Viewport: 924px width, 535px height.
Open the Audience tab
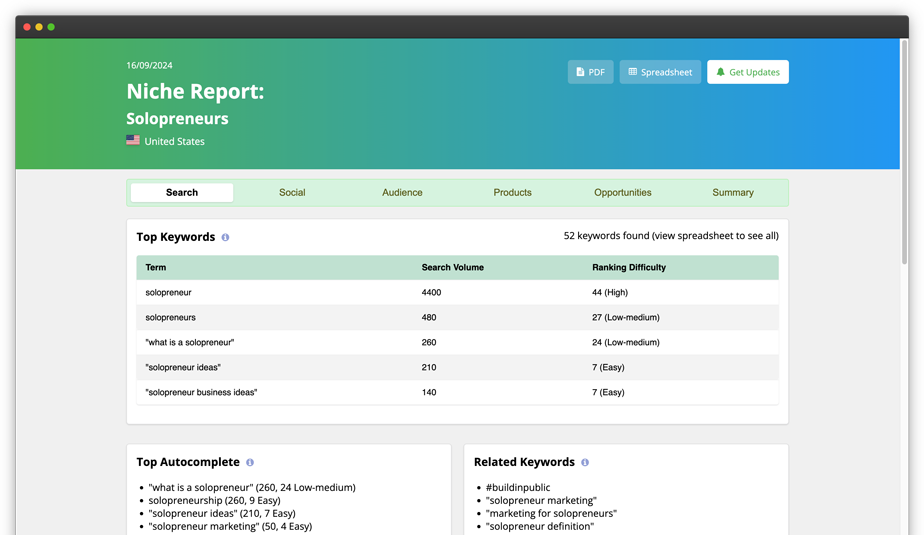(402, 193)
